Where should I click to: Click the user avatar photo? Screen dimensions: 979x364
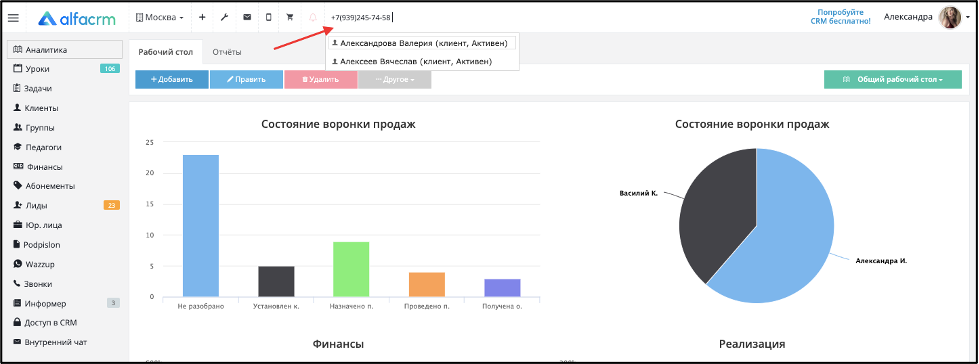click(949, 17)
